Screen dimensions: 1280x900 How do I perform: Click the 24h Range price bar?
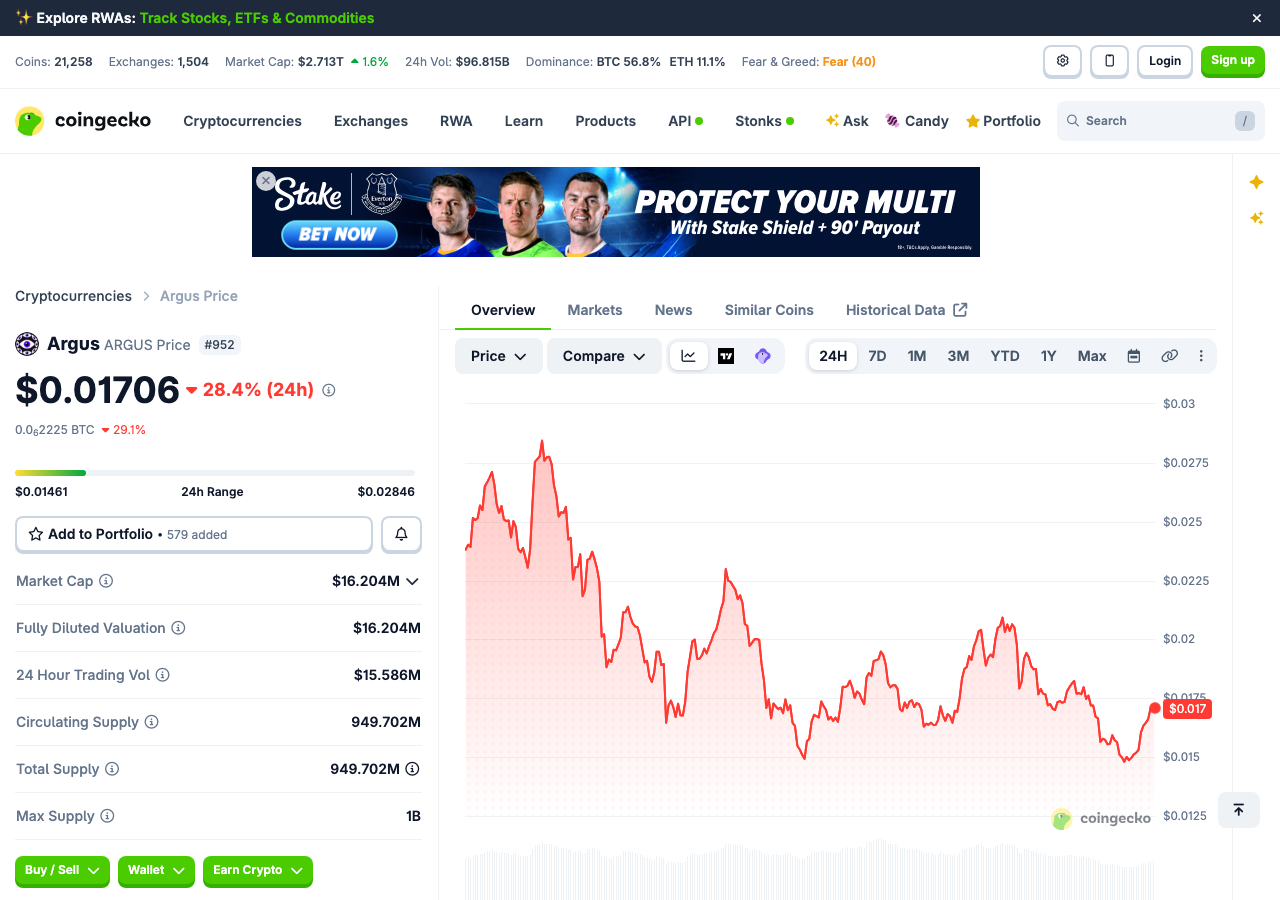215,472
